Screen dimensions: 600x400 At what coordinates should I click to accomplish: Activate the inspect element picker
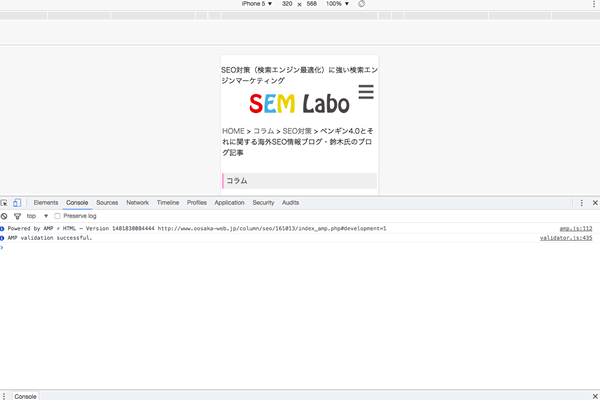coord(4,203)
